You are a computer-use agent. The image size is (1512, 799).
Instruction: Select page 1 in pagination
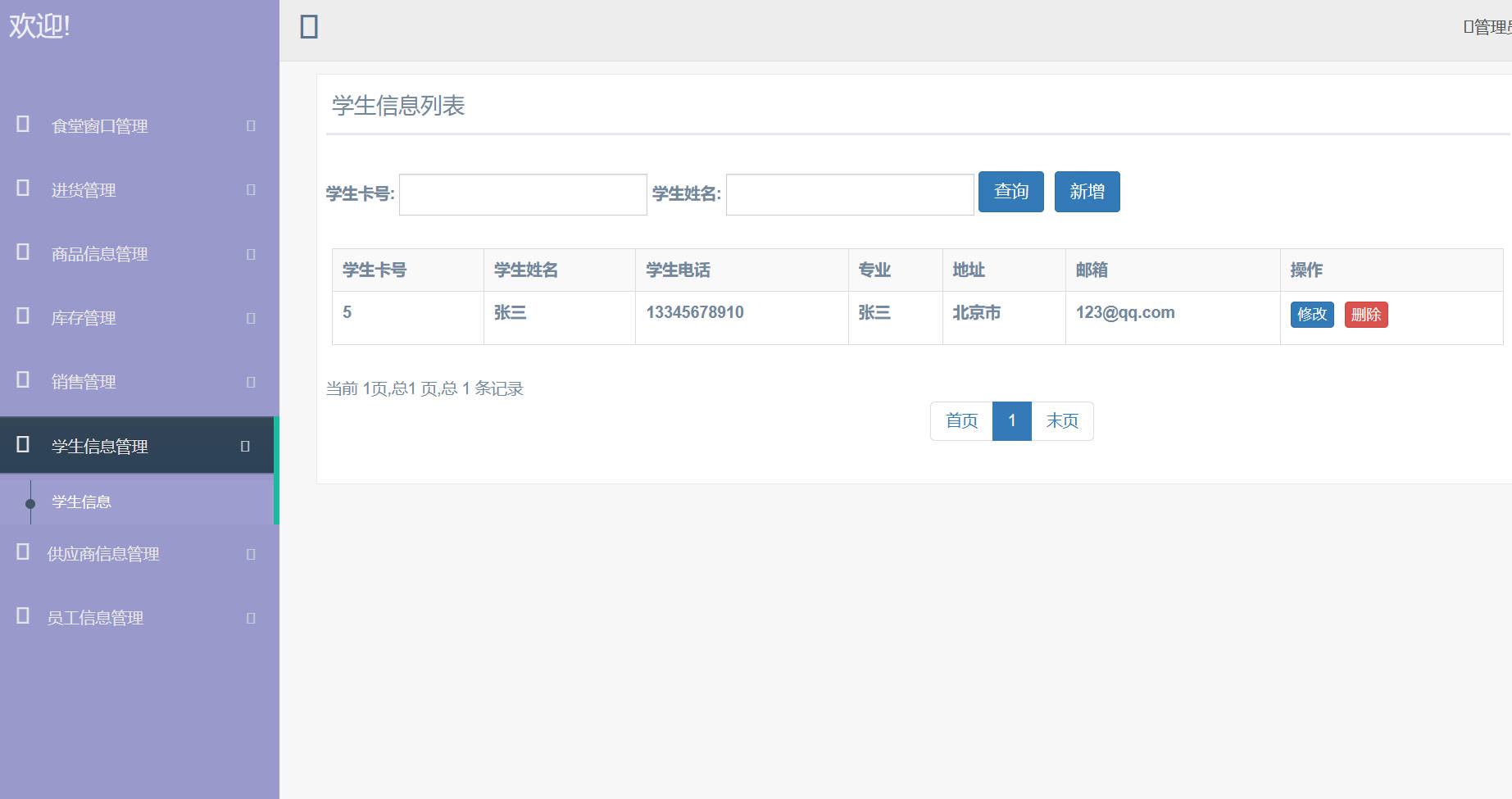[x=1012, y=420]
